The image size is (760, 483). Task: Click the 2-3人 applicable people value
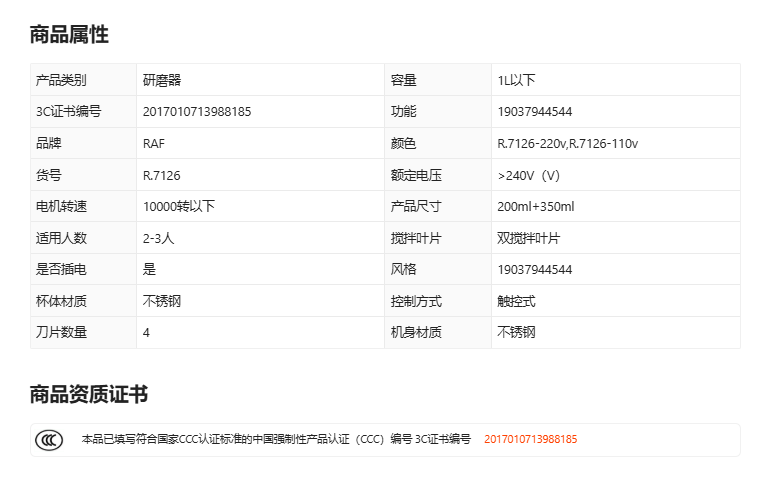[x=159, y=239]
